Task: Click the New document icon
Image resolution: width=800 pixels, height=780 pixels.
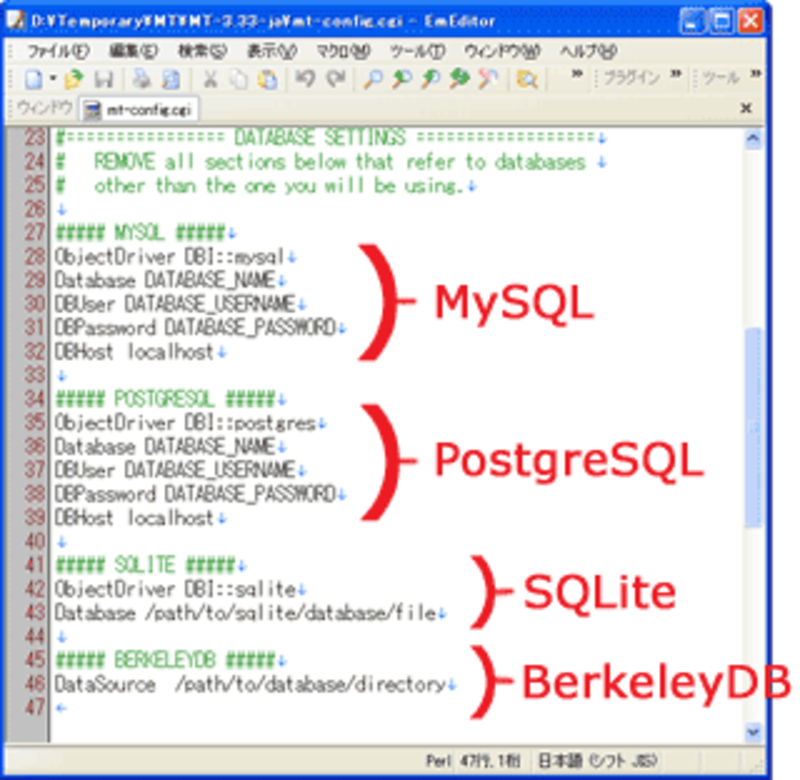Action: coord(34,79)
